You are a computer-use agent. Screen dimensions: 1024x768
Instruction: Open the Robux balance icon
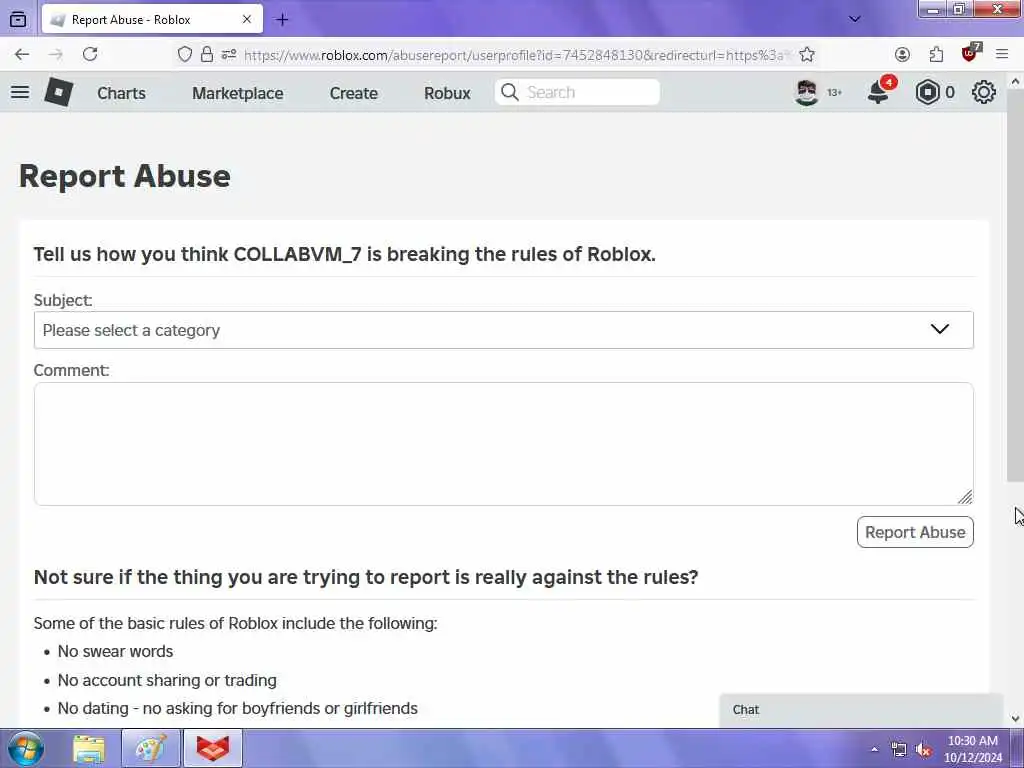tap(927, 93)
